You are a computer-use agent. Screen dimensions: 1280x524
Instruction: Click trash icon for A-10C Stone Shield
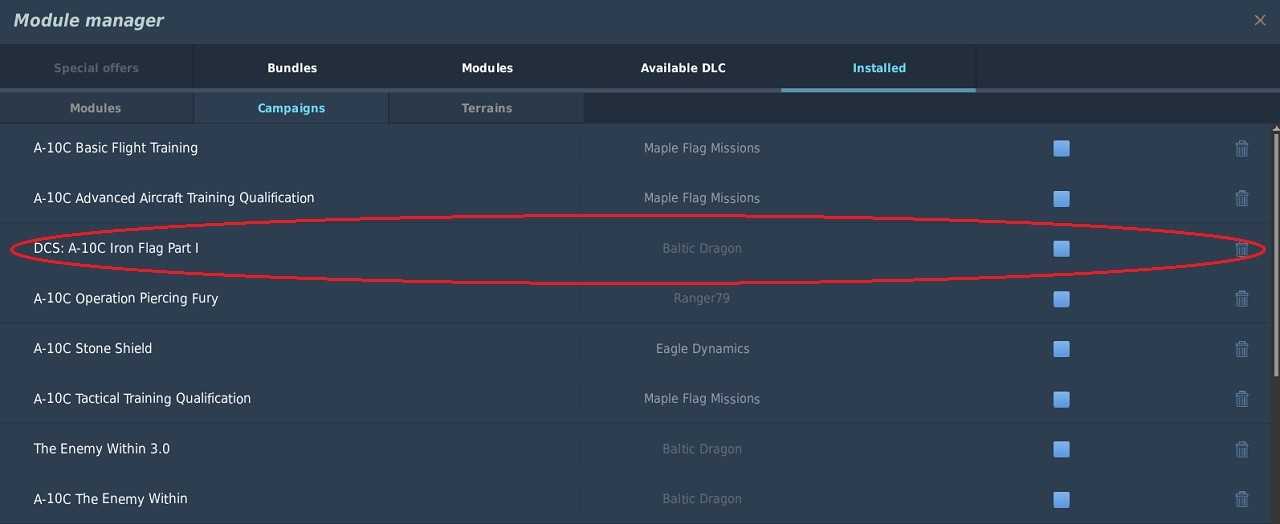(1241, 348)
